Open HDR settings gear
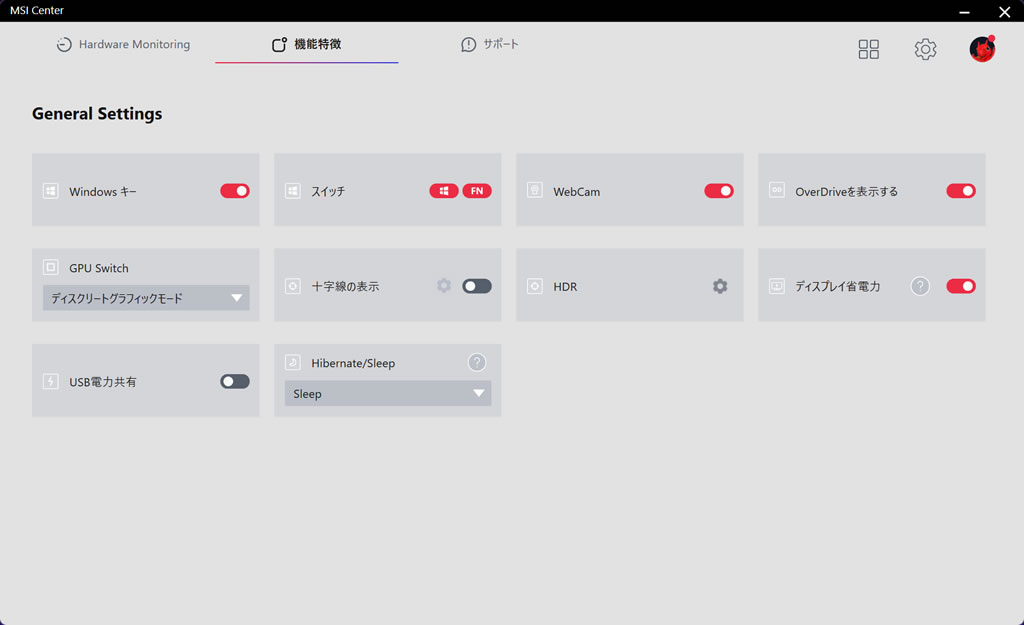 [720, 286]
